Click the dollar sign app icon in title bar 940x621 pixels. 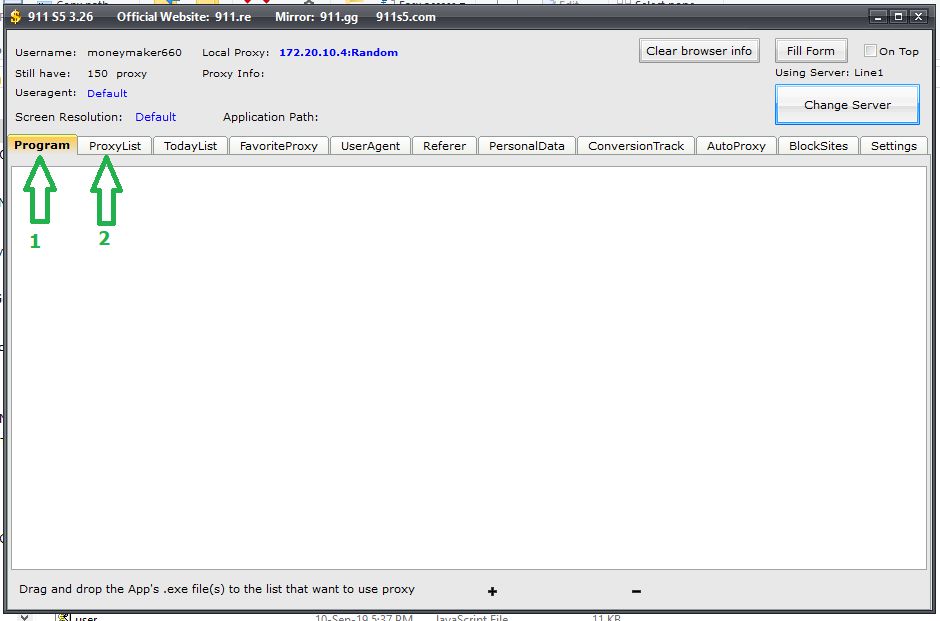click(15, 17)
